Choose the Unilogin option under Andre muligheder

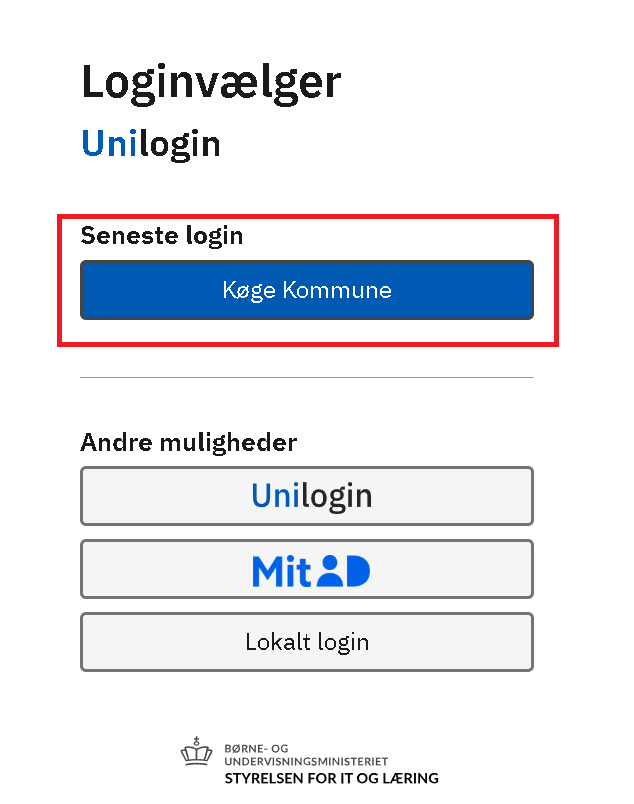(x=306, y=495)
